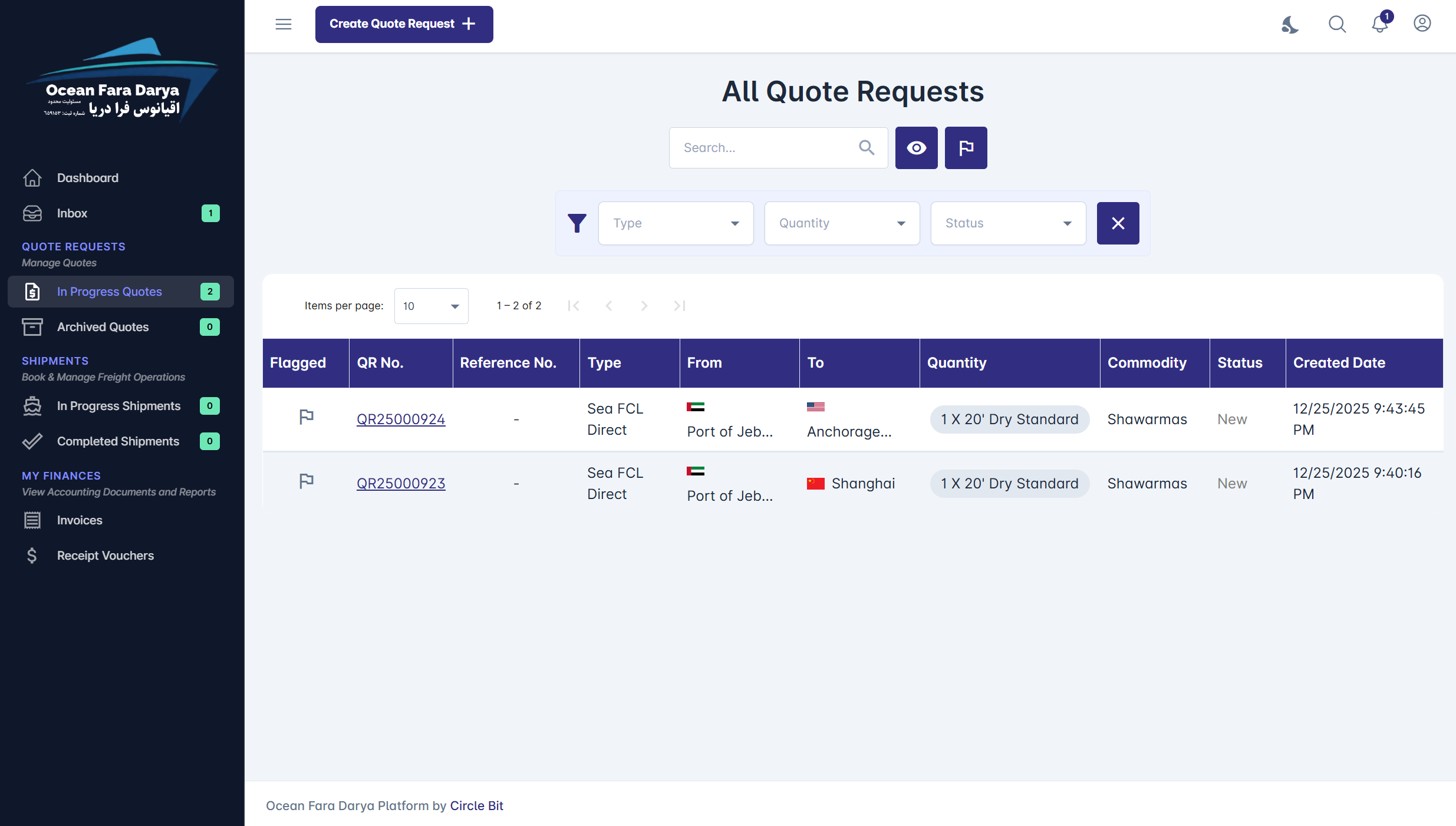
Task: Toggle dark mode moon icon
Action: coord(1290,24)
